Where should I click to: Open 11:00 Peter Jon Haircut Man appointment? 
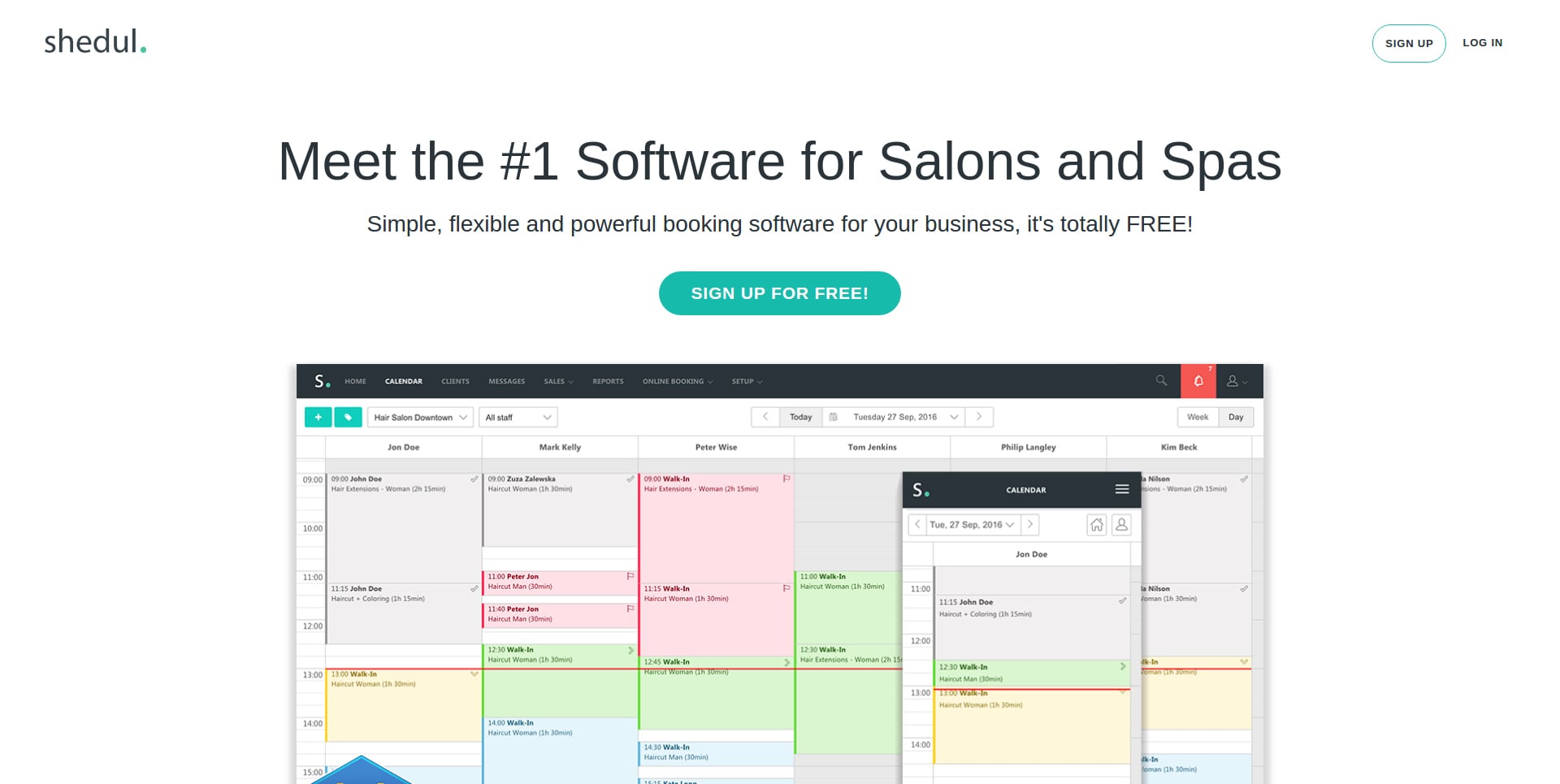(560, 583)
